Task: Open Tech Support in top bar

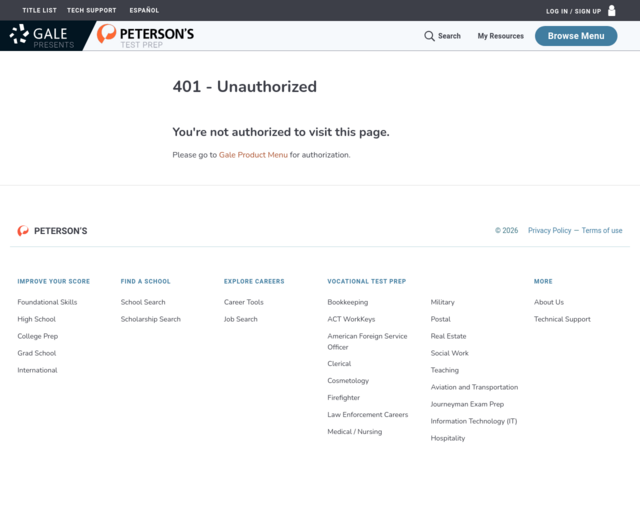Action: pos(91,10)
